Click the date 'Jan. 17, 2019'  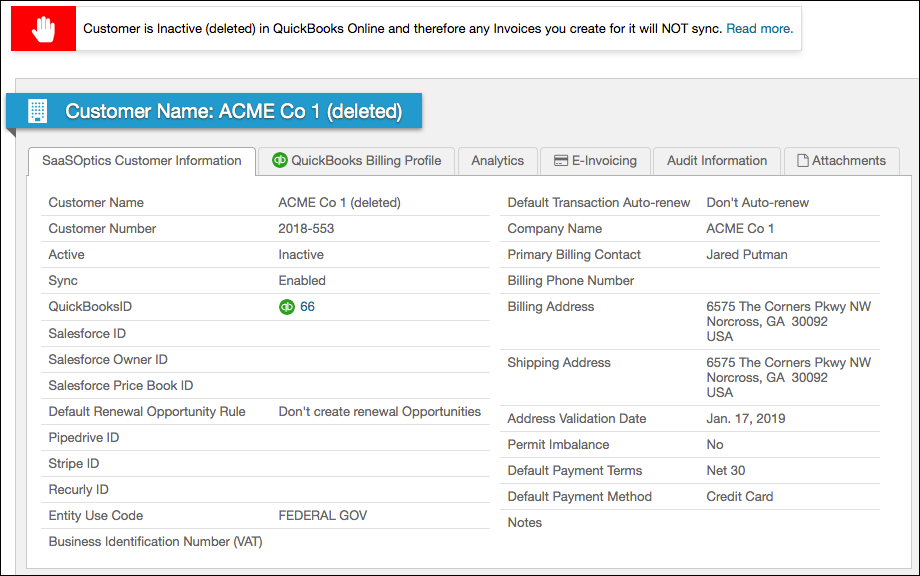point(746,419)
